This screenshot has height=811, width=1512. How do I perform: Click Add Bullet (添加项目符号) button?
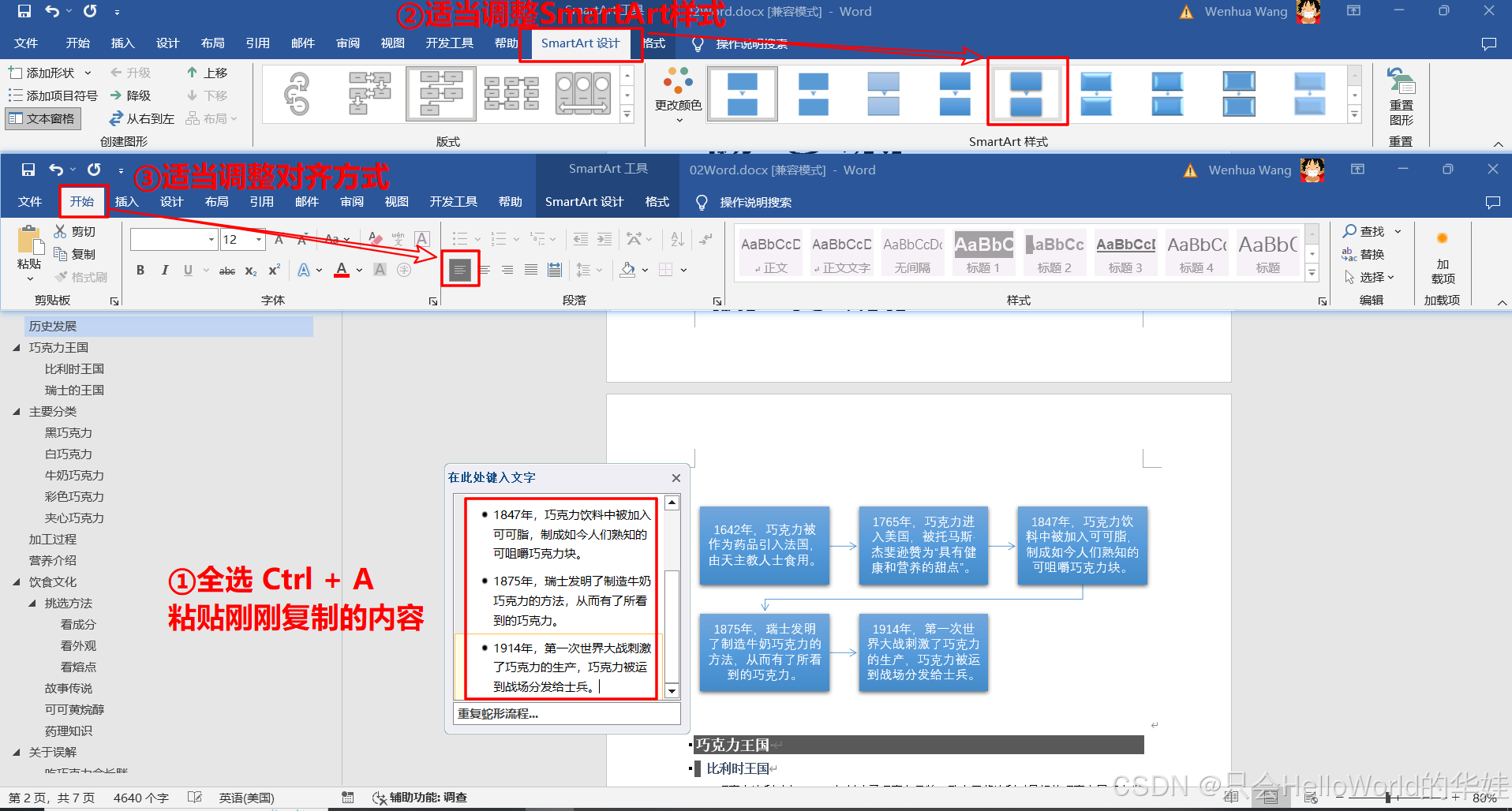point(53,95)
